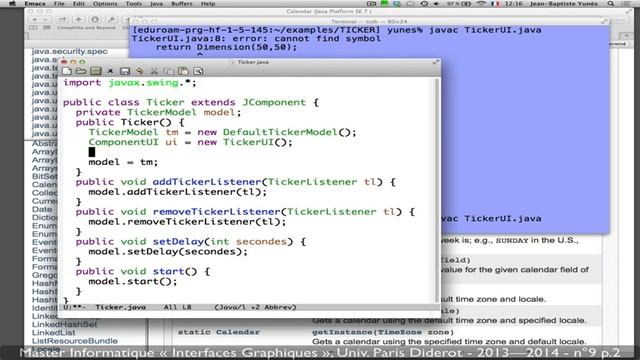Viewport: 640px width, 360px height.
Task: Click the getInstance(TimeZone zone) method link
Action: 383,332
